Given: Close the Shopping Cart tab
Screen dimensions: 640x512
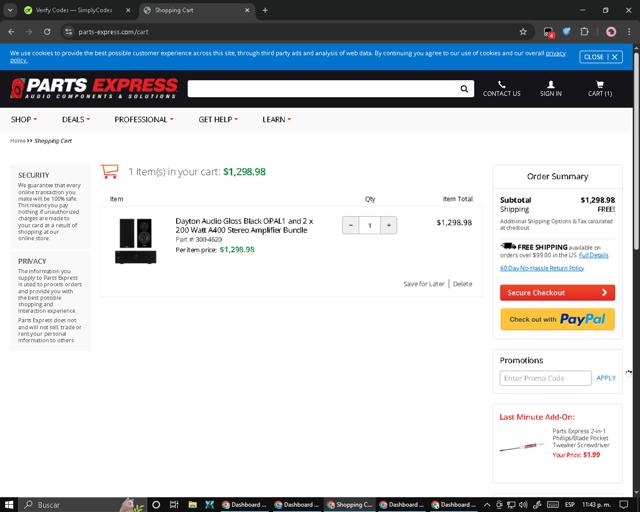Looking at the screenshot, I should (x=247, y=11).
